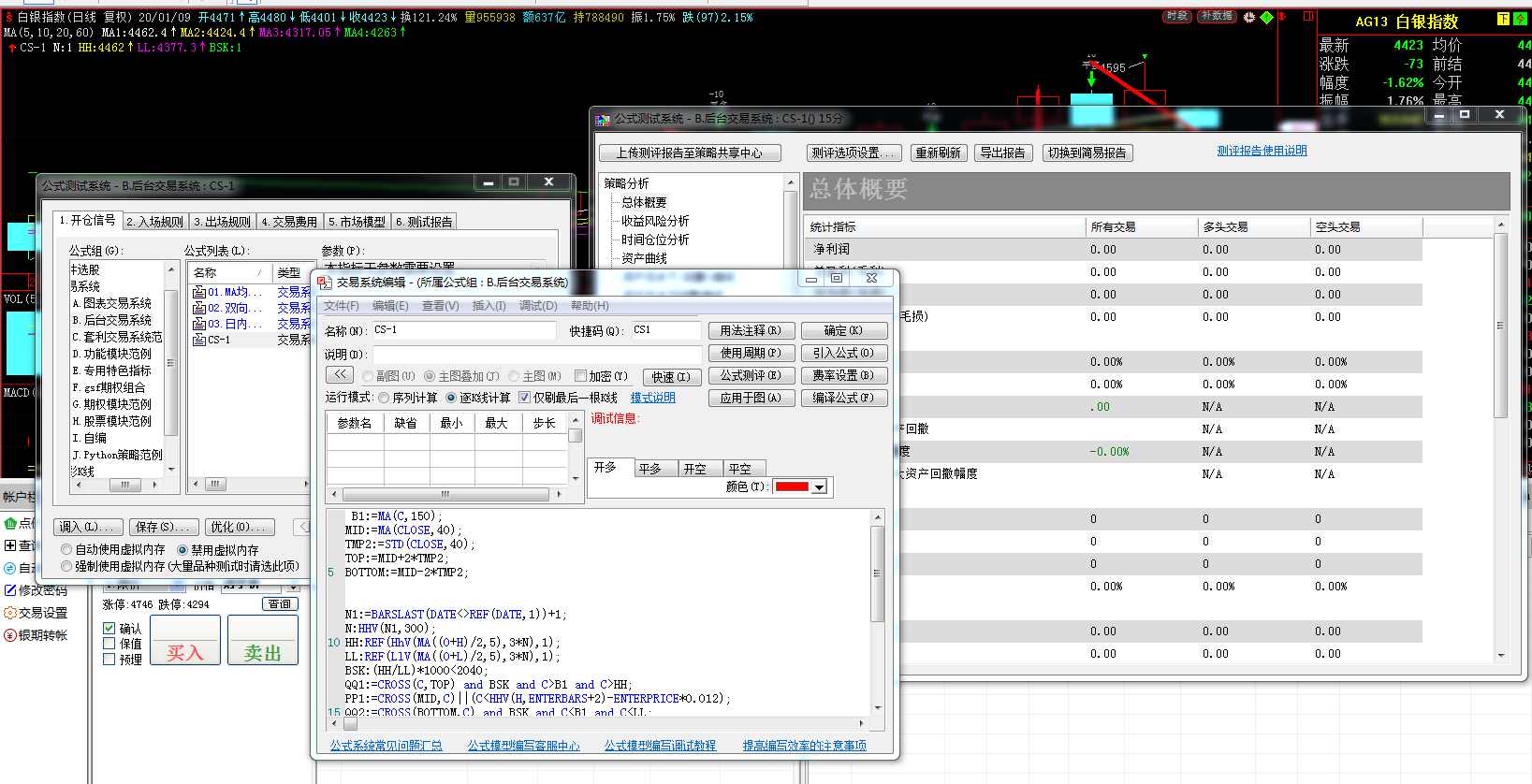Click the 快捷码(Q) input field

click(666, 330)
